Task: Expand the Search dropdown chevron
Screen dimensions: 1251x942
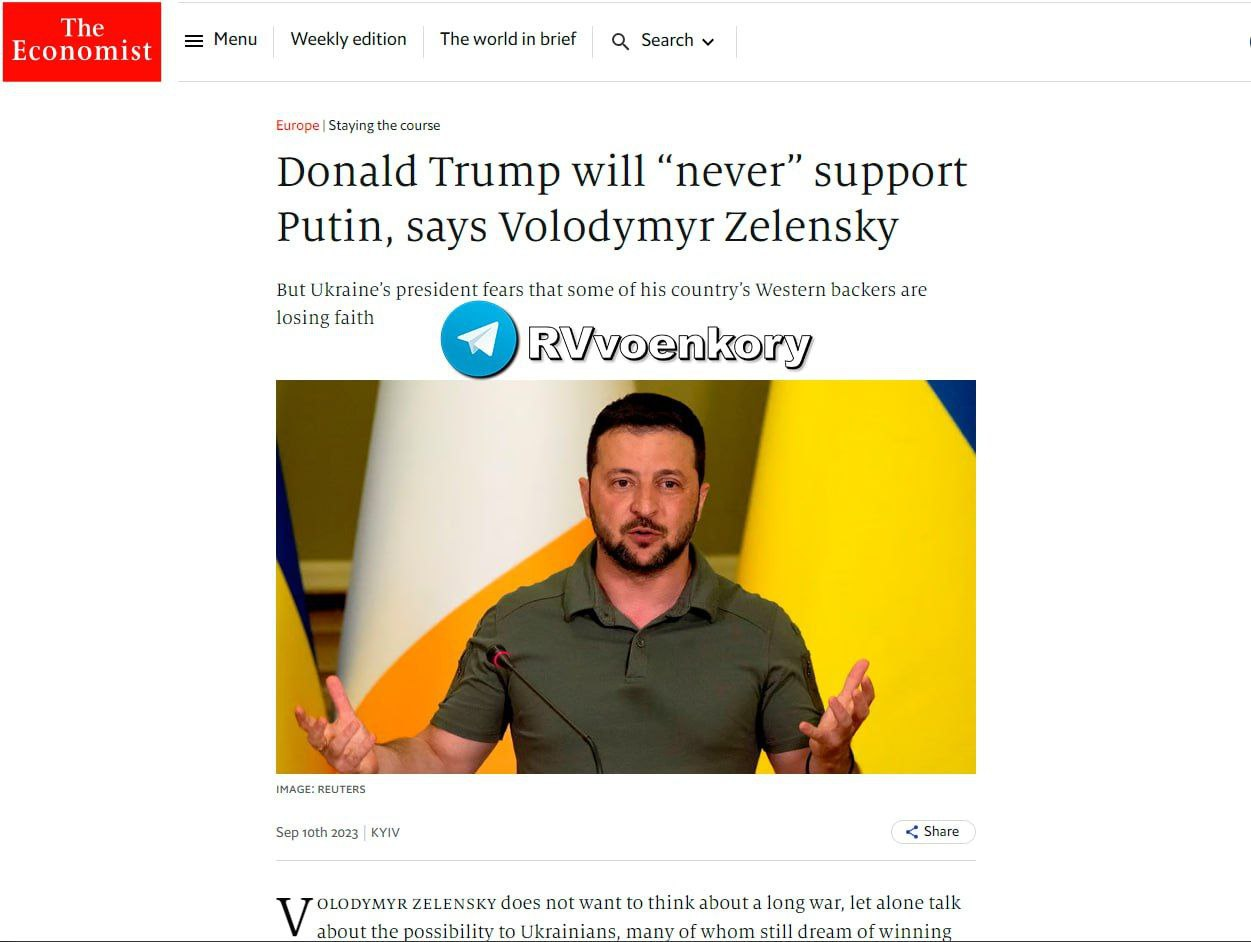Action: click(708, 42)
